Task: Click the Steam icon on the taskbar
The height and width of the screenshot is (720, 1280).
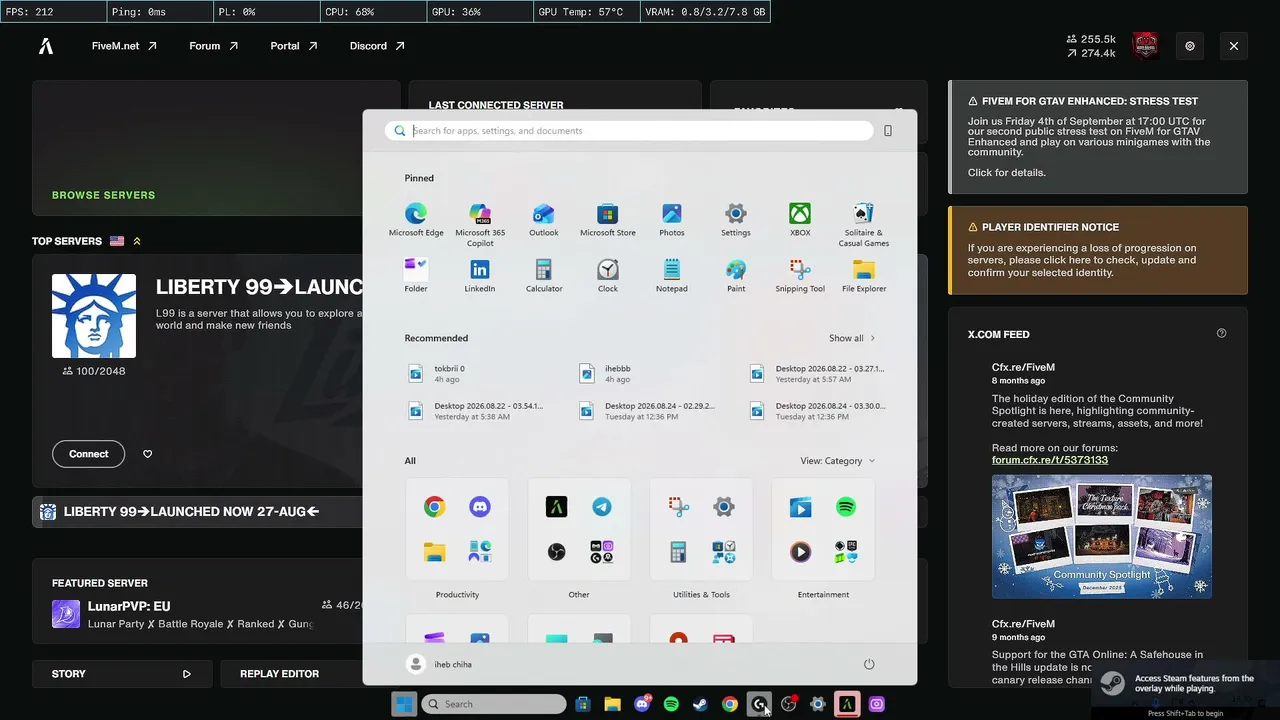Action: click(700, 704)
